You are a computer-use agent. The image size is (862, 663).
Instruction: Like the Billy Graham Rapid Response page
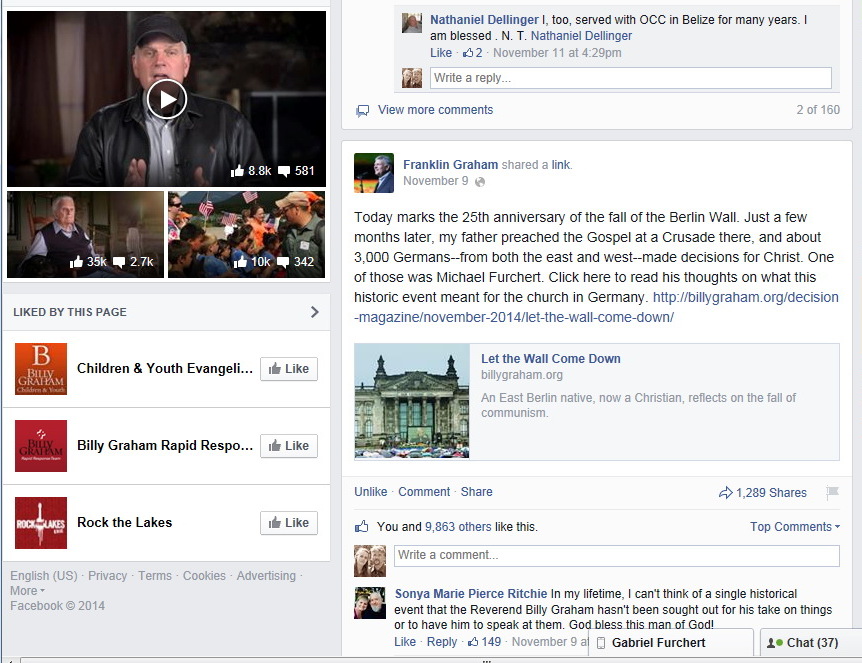click(x=288, y=446)
